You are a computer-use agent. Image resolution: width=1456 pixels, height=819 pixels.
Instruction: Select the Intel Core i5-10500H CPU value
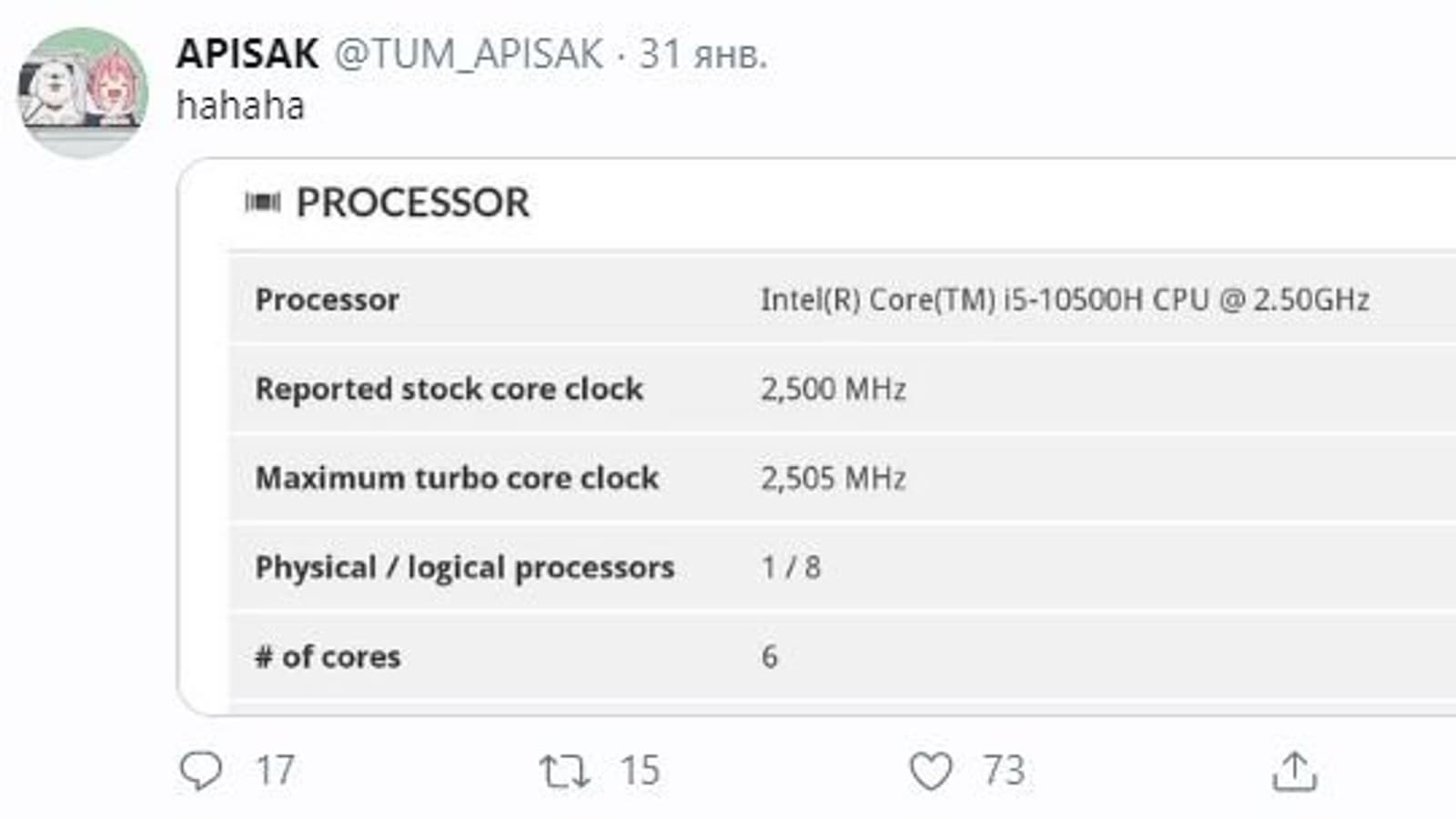click(1065, 299)
